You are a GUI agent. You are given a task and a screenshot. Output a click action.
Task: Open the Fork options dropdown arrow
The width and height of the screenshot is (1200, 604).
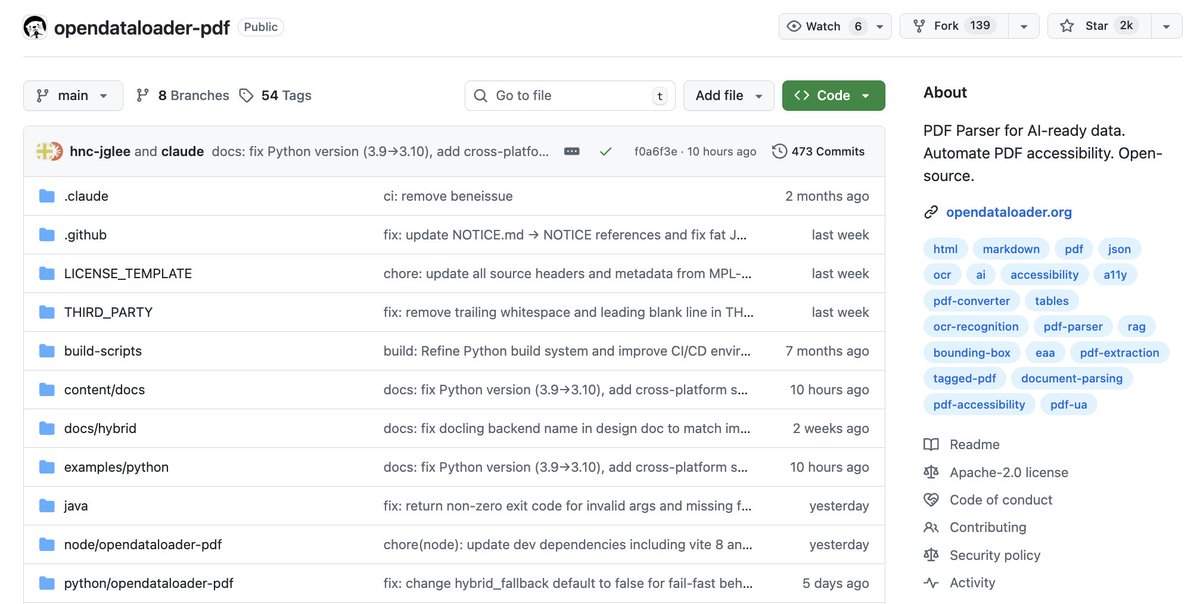tap(1023, 26)
